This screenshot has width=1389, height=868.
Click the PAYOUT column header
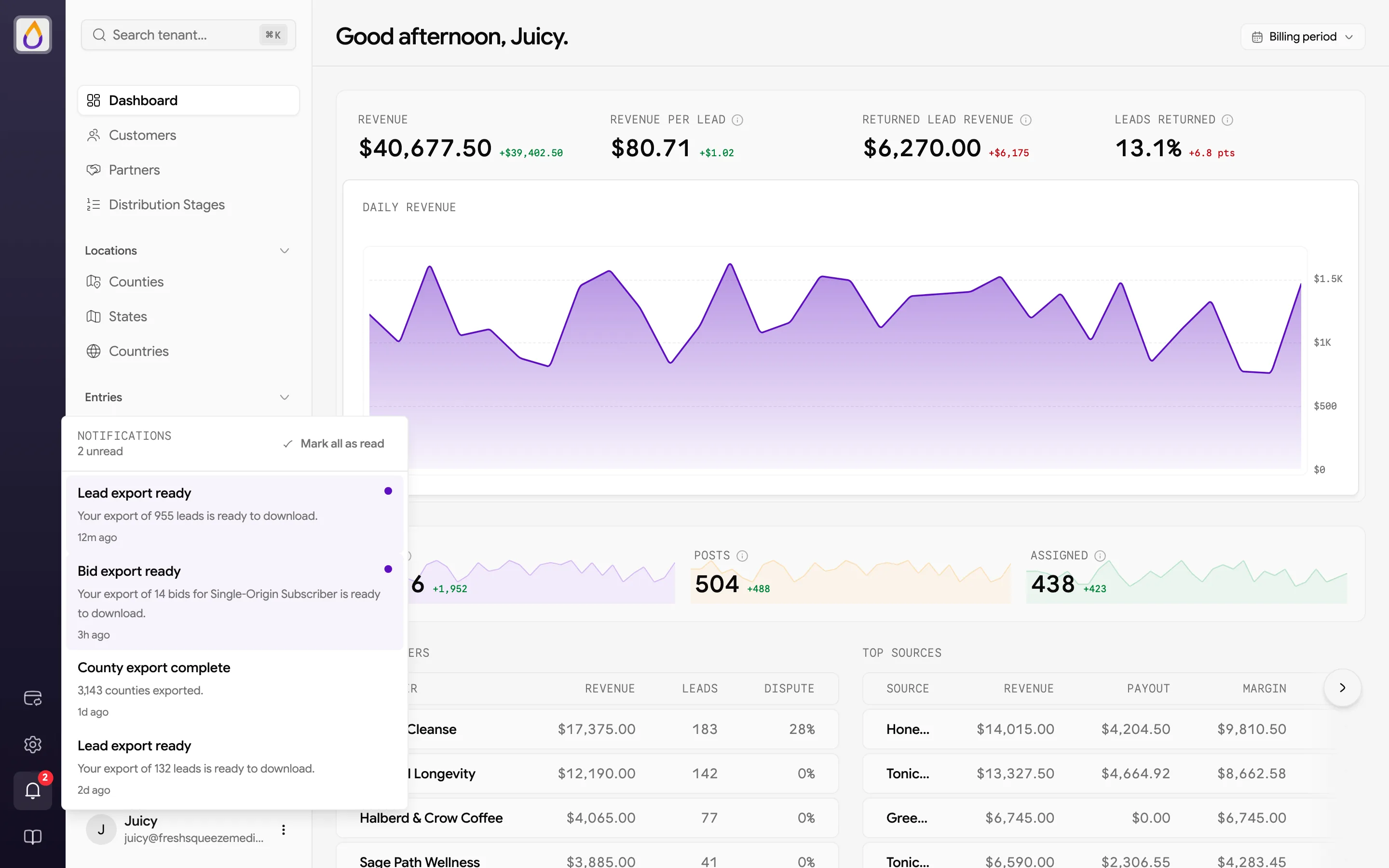pyautogui.click(x=1148, y=688)
